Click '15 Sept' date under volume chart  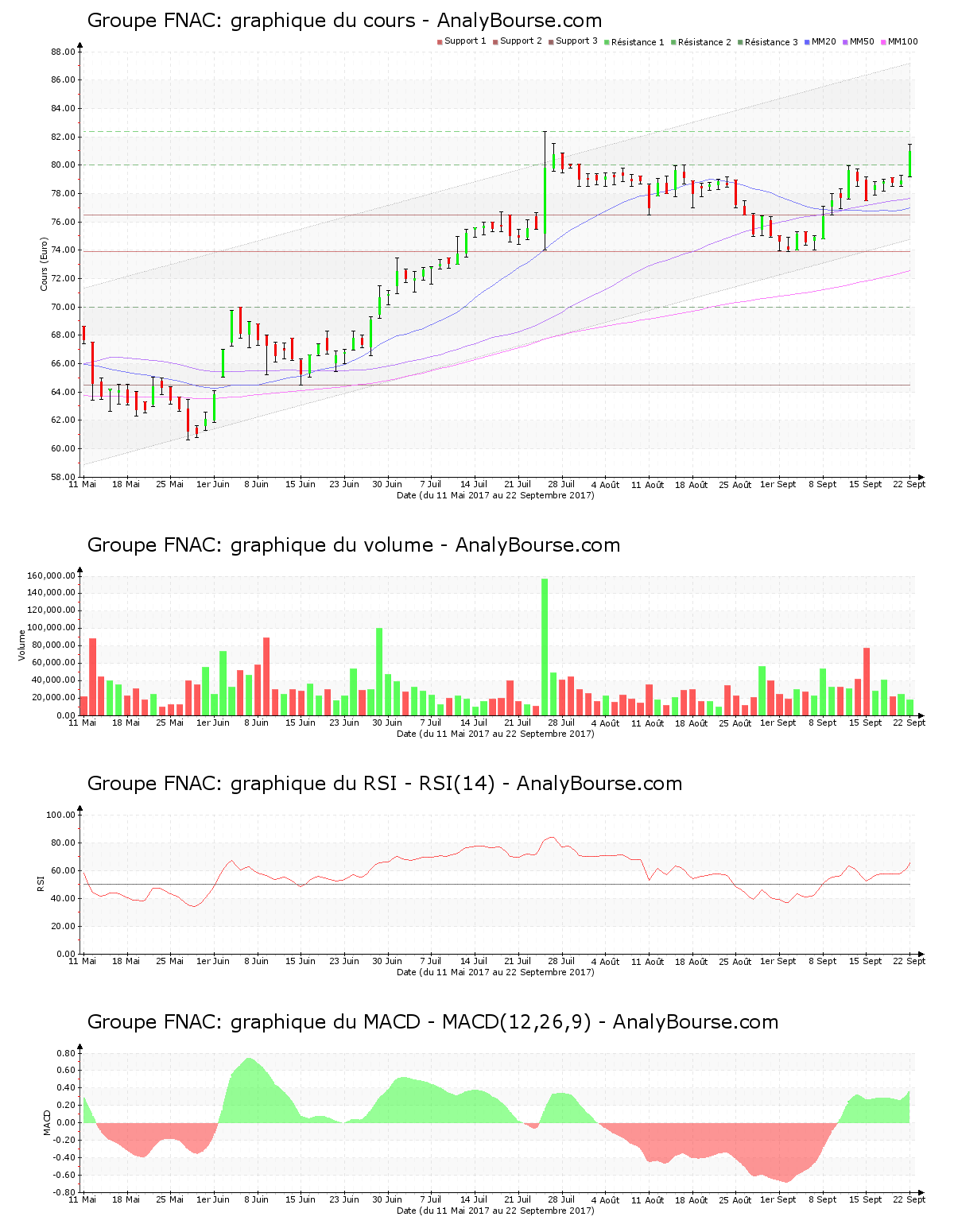coord(866,723)
